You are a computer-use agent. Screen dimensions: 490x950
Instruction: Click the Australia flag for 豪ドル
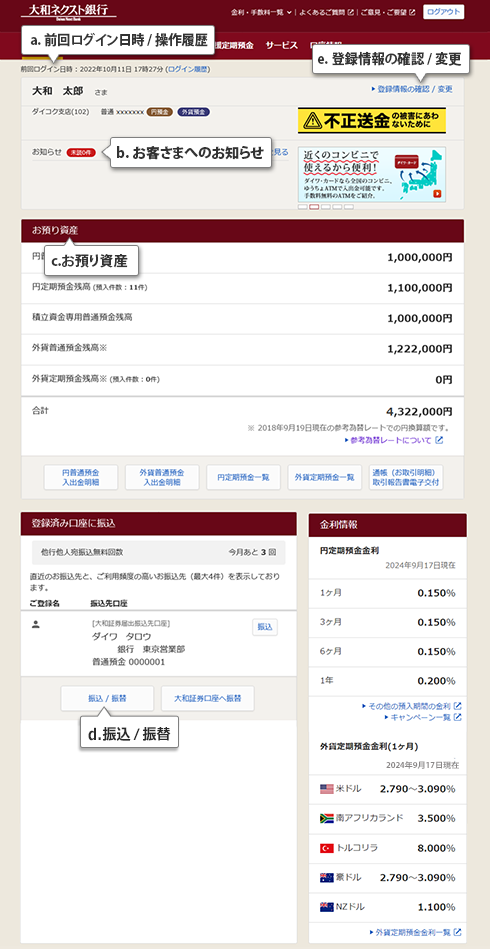pos(326,877)
